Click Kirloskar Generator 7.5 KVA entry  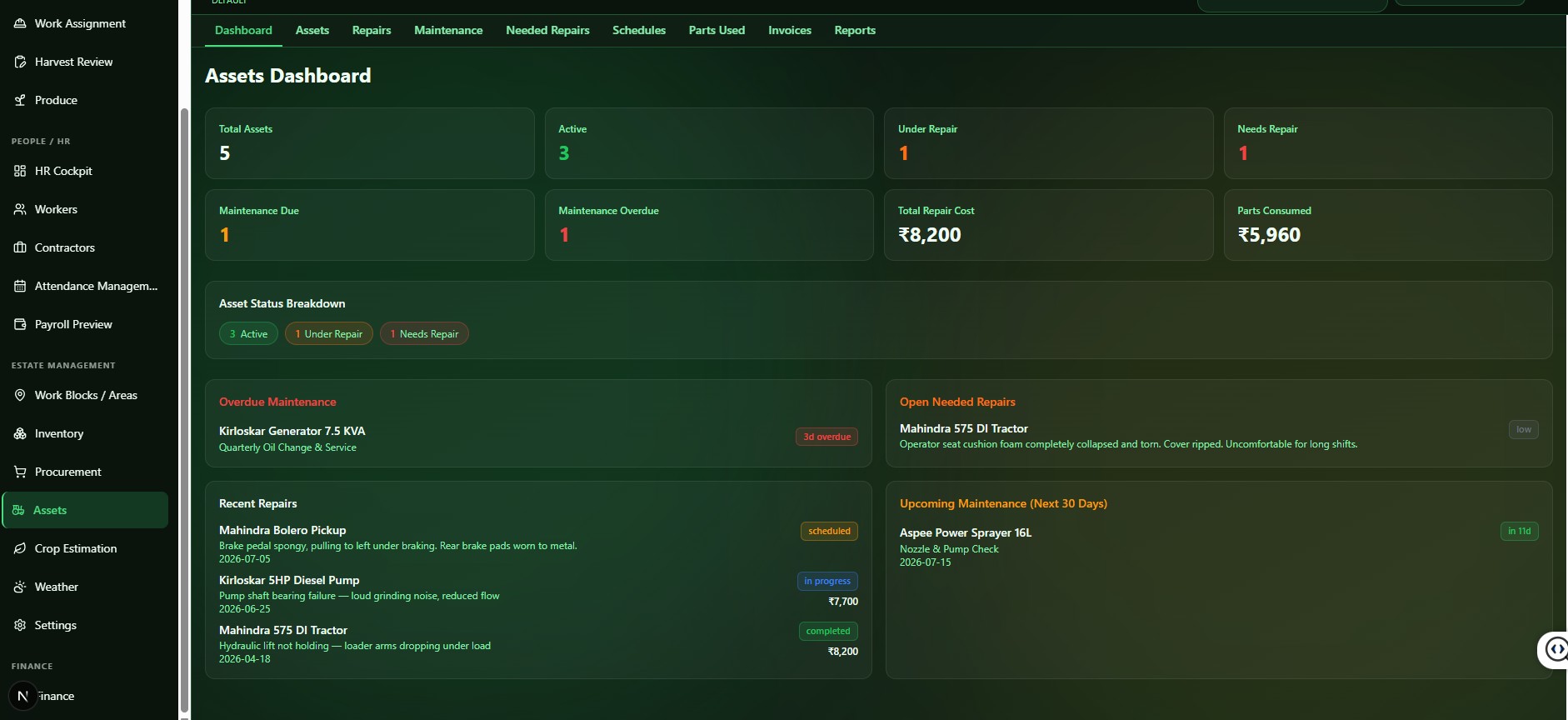[538, 438]
